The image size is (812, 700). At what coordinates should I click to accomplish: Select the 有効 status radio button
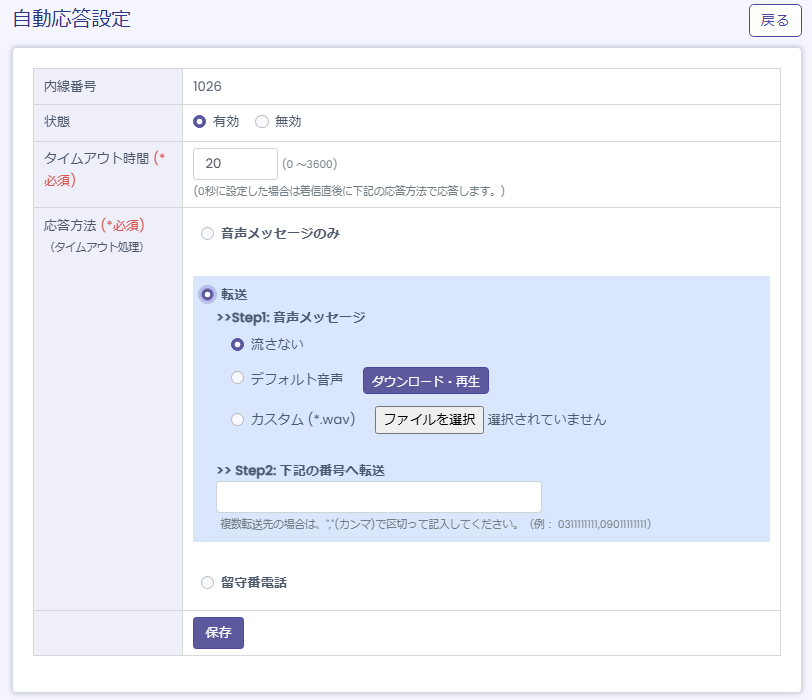pyautogui.click(x=200, y=121)
